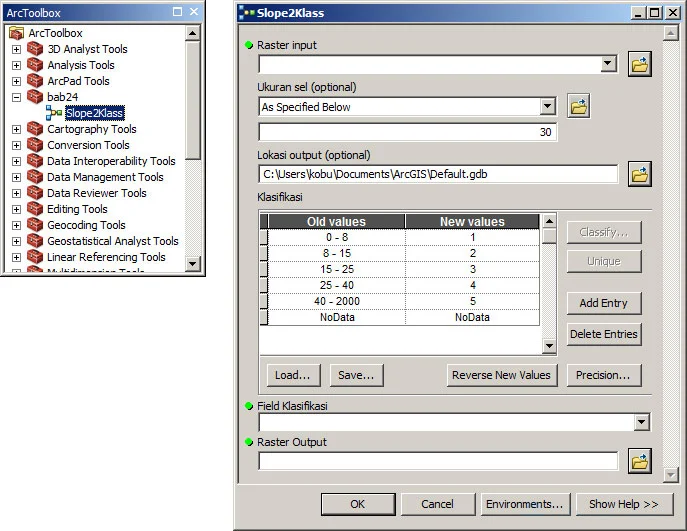Click the Geostatistical Analyst Tools toolbox icon
This screenshot has height=531, width=687.
[x=35, y=241]
